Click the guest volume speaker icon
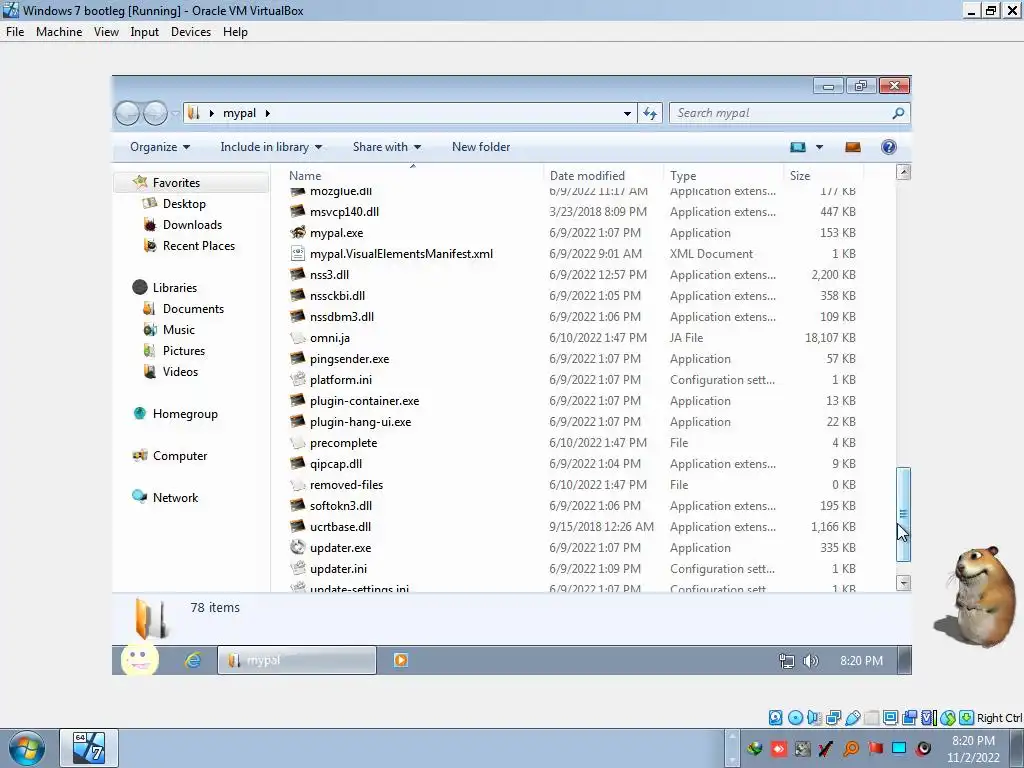 (x=810, y=661)
